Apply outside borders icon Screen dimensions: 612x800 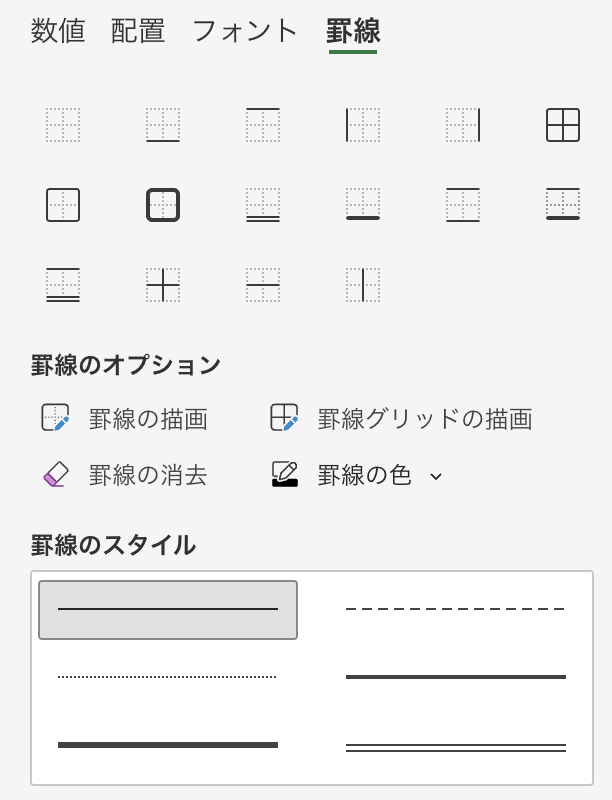pos(63,205)
